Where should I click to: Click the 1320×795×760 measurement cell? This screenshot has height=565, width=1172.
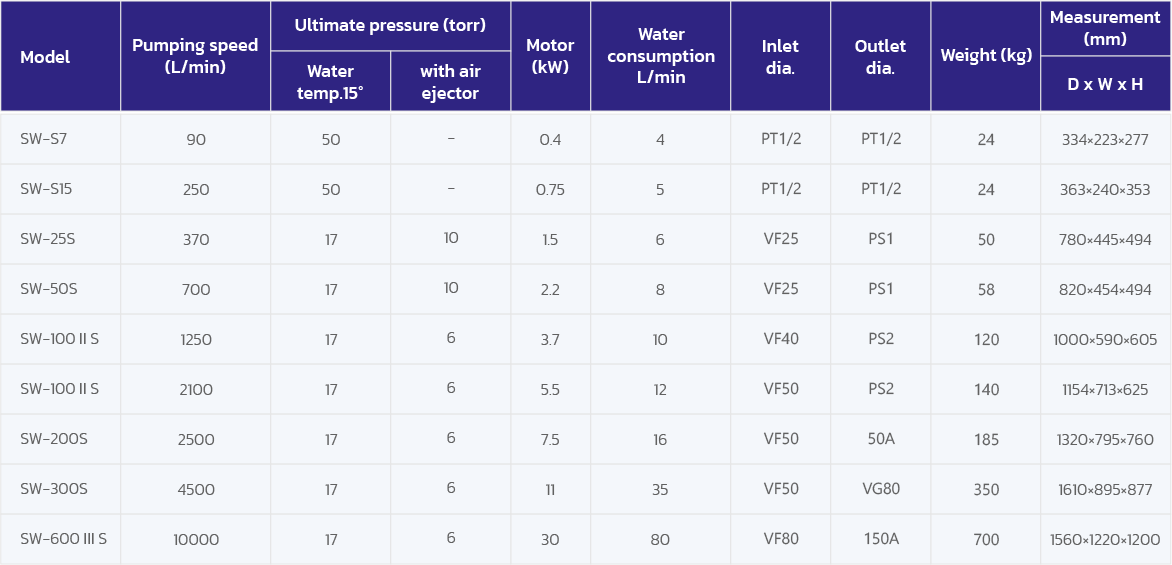pyautogui.click(x=1105, y=440)
